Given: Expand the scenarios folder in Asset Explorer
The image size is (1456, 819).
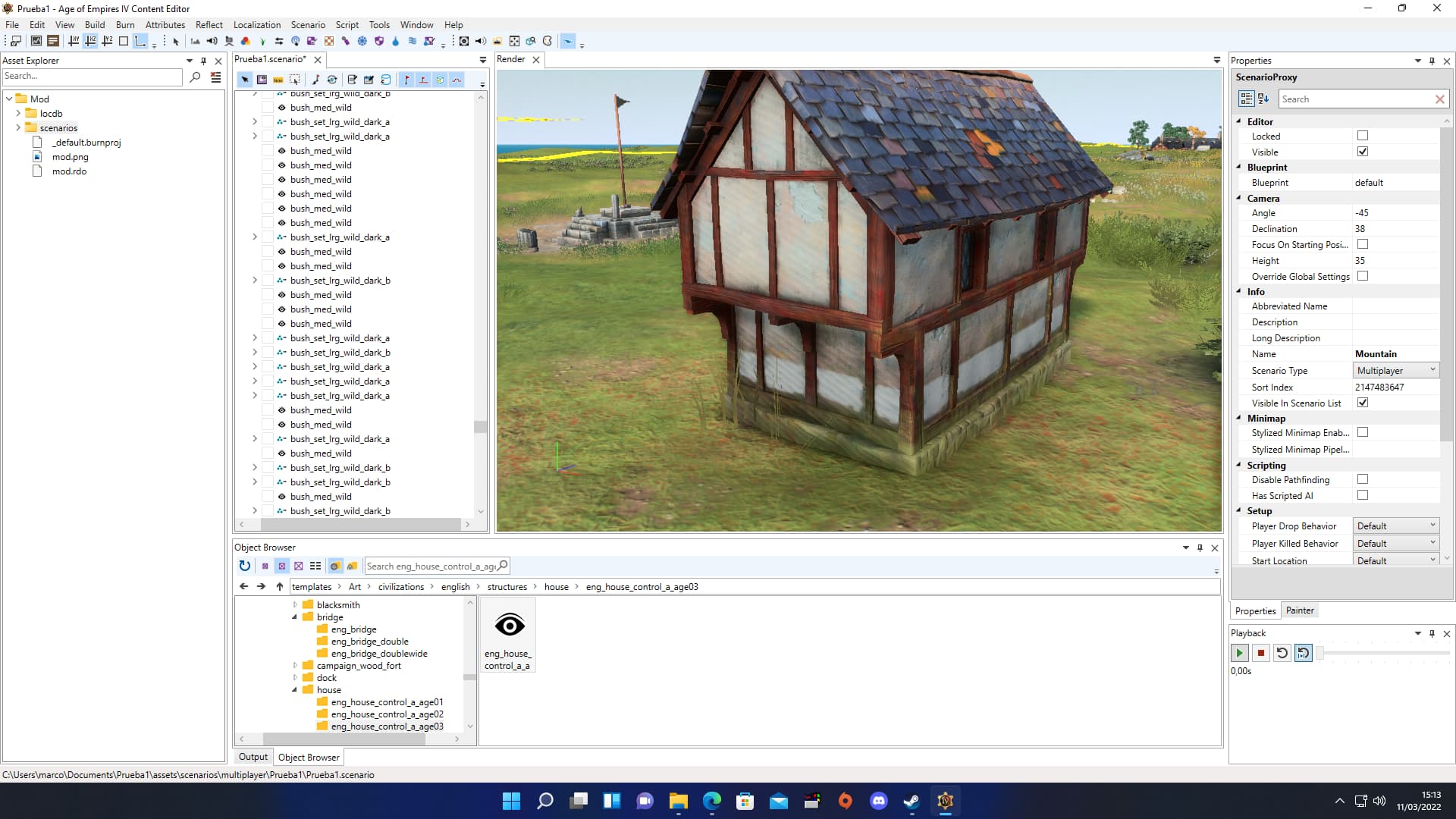Looking at the screenshot, I should (x=18, y=127).
